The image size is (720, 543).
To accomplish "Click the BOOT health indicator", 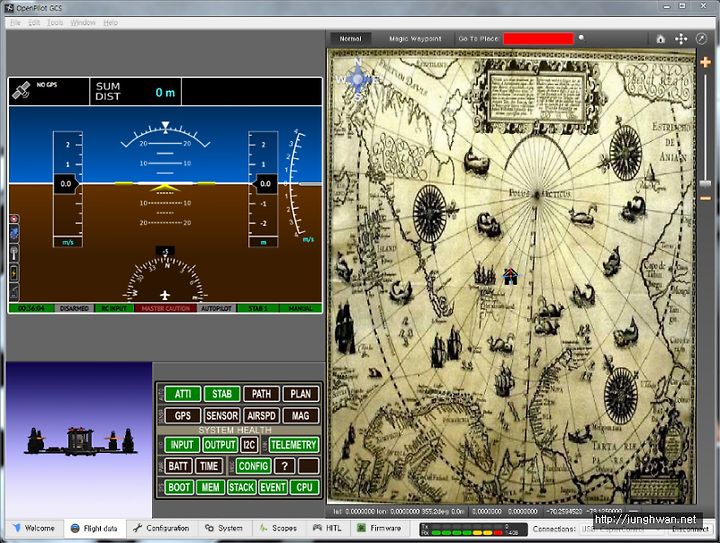I will click(x=179, y=487).
